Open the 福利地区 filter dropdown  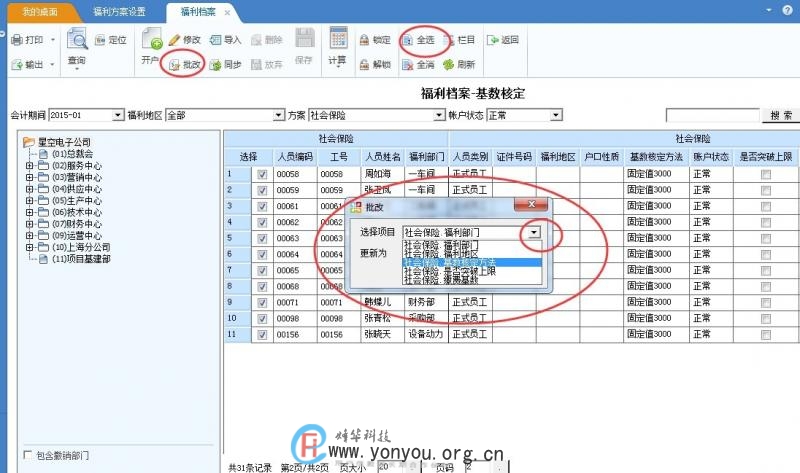pyautogui.click(x=278, y=115)
